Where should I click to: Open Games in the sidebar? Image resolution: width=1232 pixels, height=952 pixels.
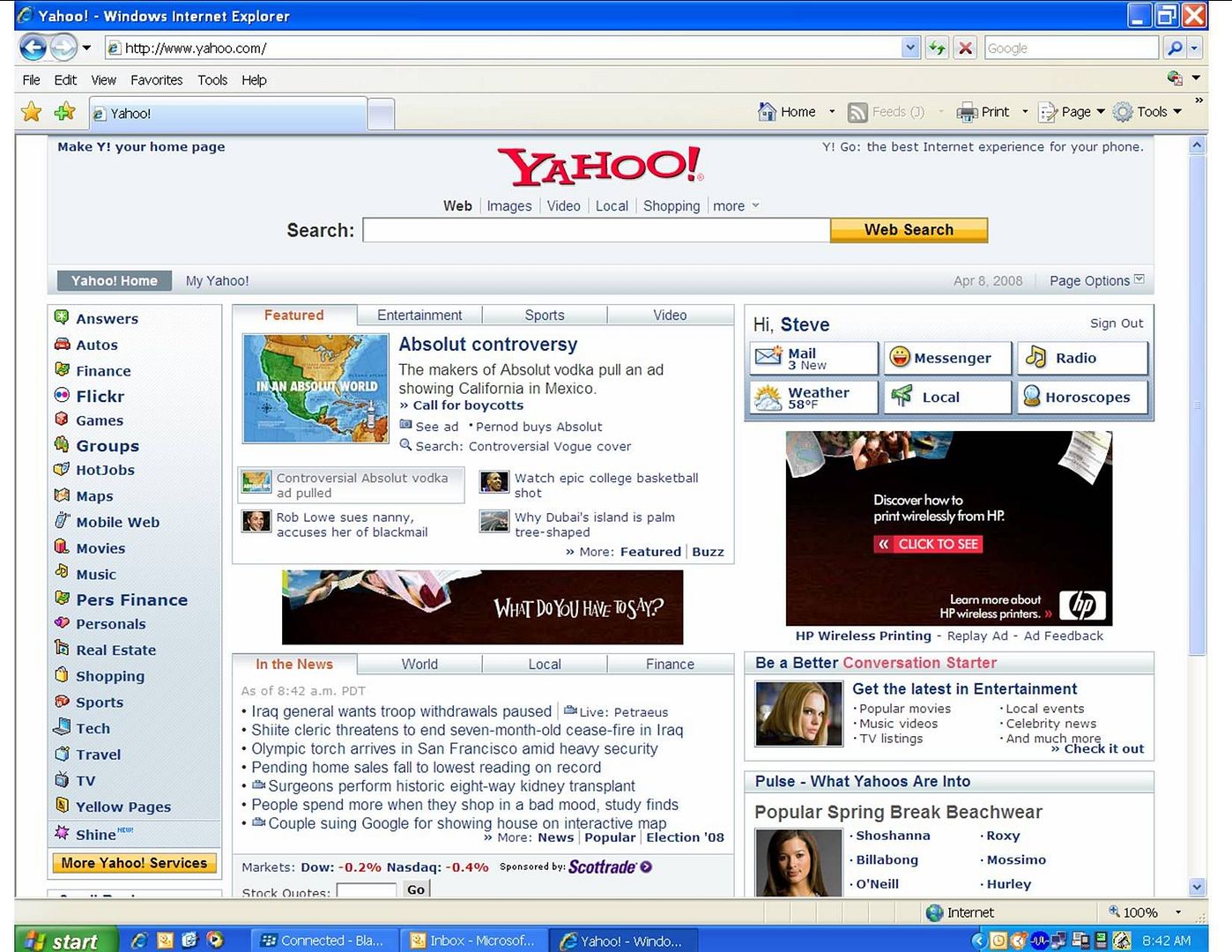99,421
